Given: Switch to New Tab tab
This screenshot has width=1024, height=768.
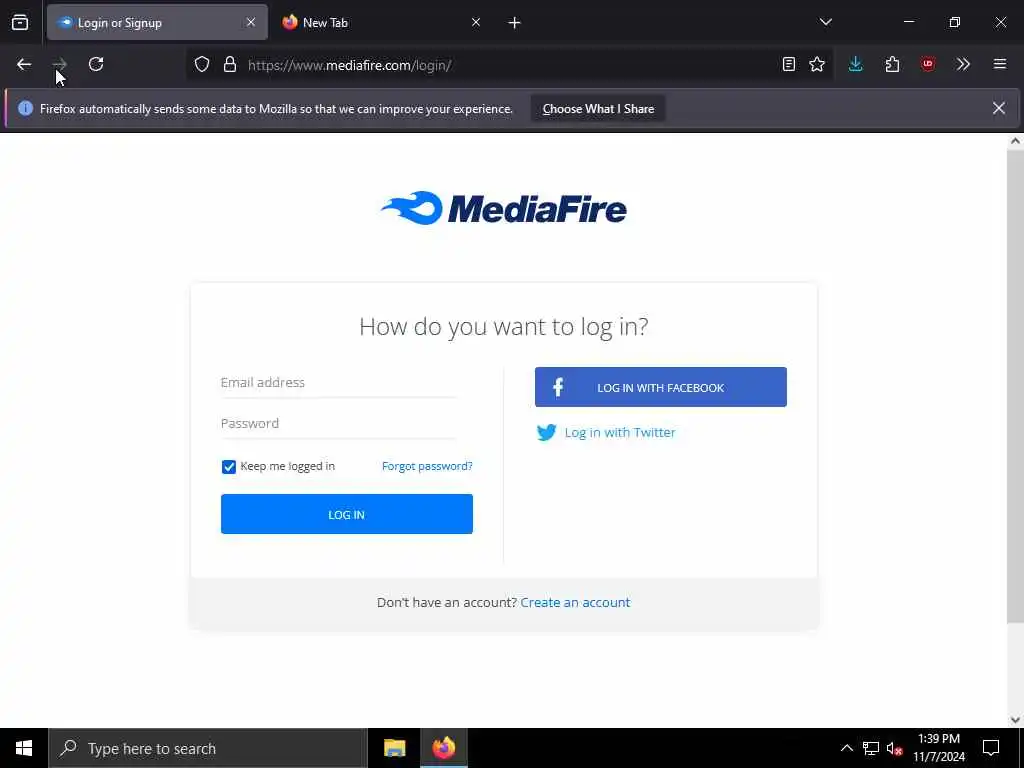Looking at the screenshot, I should pos(382,22).
